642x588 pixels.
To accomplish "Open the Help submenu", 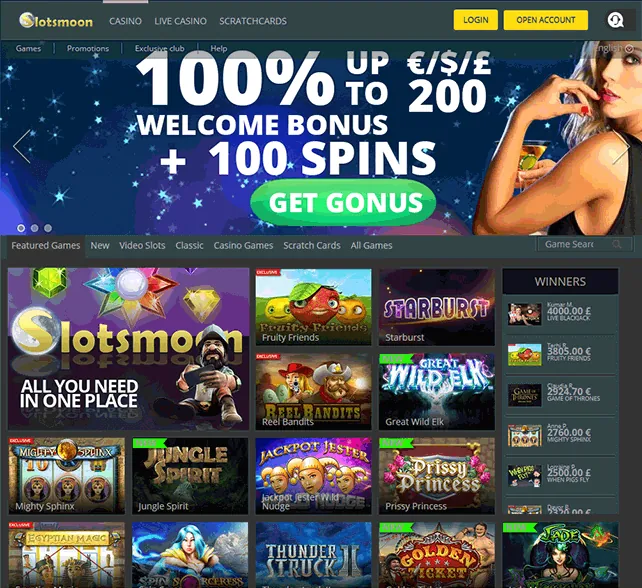I will click(219, 48).
